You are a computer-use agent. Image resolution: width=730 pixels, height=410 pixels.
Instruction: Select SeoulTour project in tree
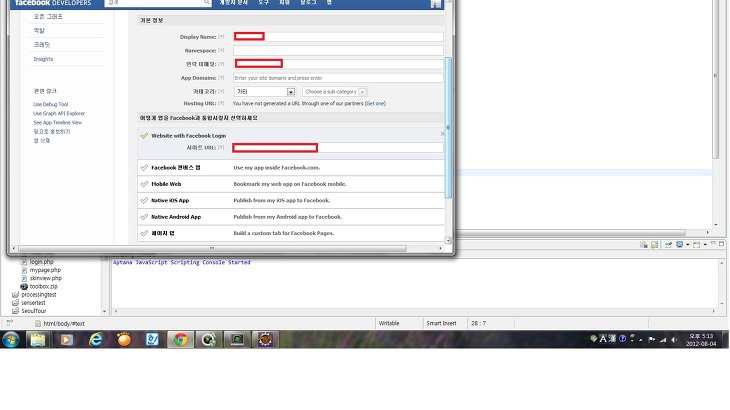(34, 311)
